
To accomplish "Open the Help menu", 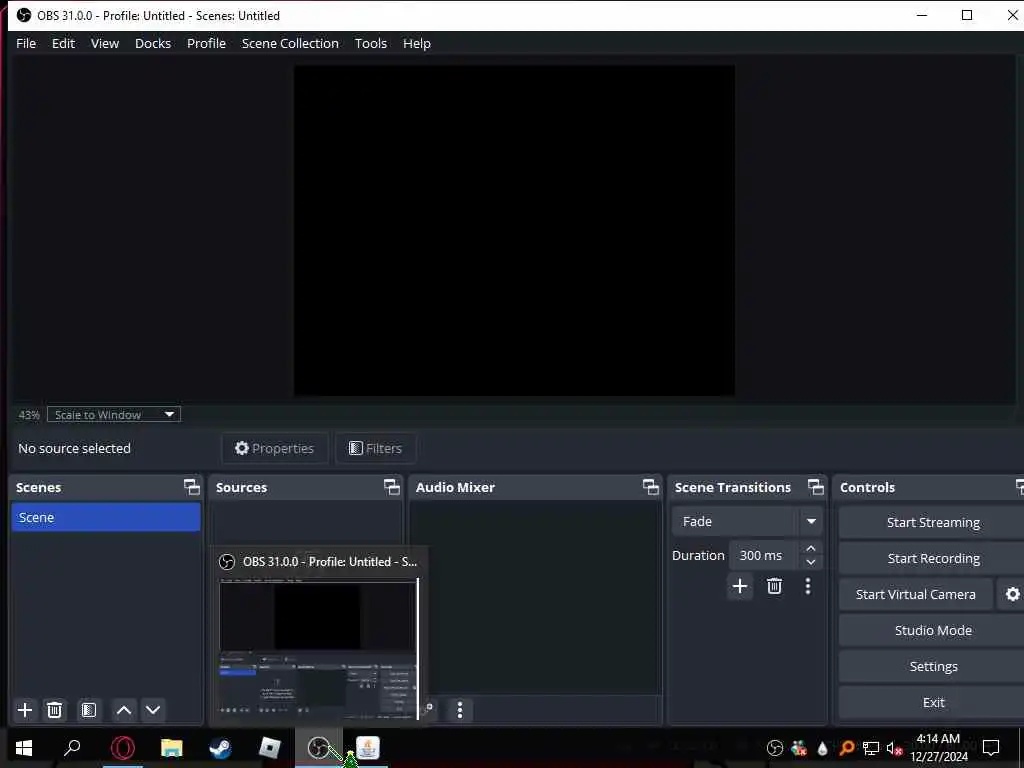I will [417, 43].
